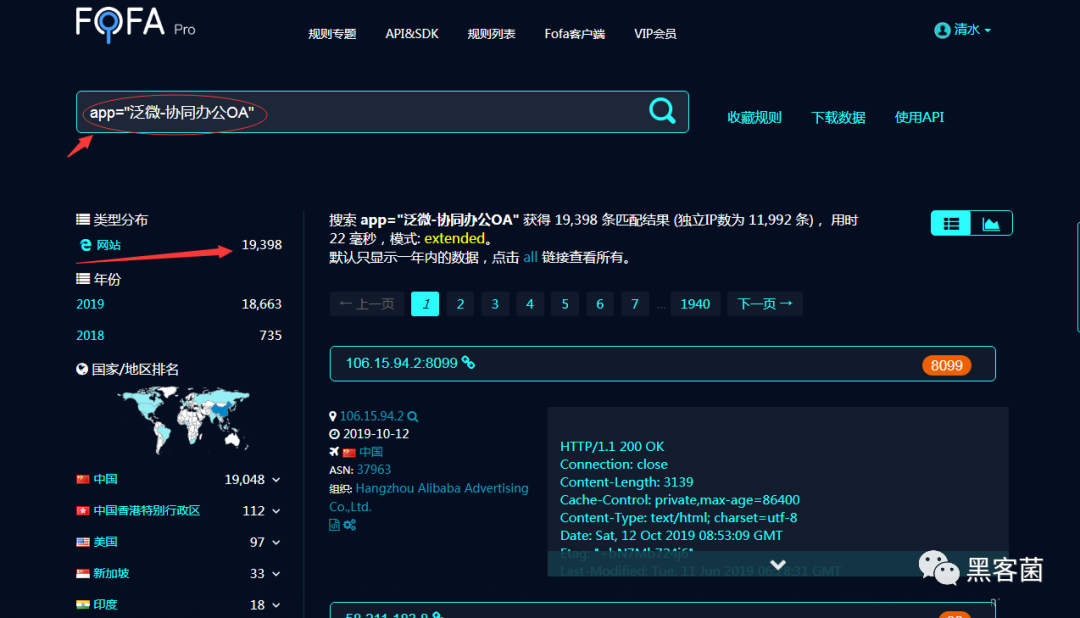Click the link icon beside 106.15.94.2:8099
Viewport: 1080px width, 618px height.
pos(468,362)
